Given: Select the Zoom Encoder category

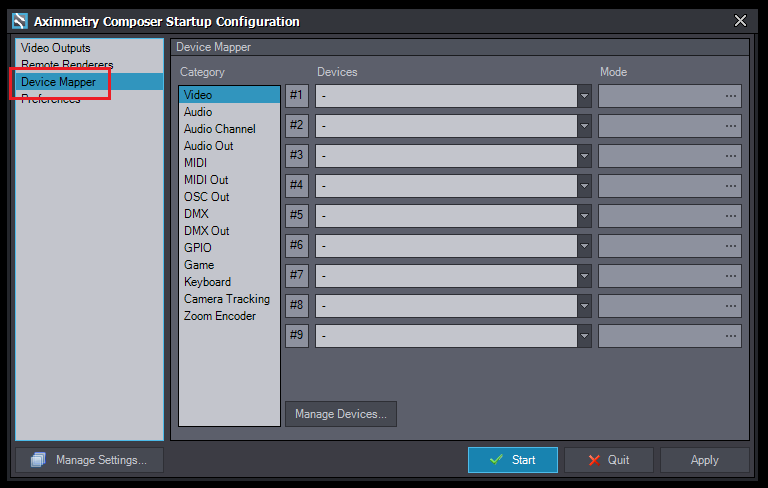Looking at the screenshot, I should tap(219, 316).
